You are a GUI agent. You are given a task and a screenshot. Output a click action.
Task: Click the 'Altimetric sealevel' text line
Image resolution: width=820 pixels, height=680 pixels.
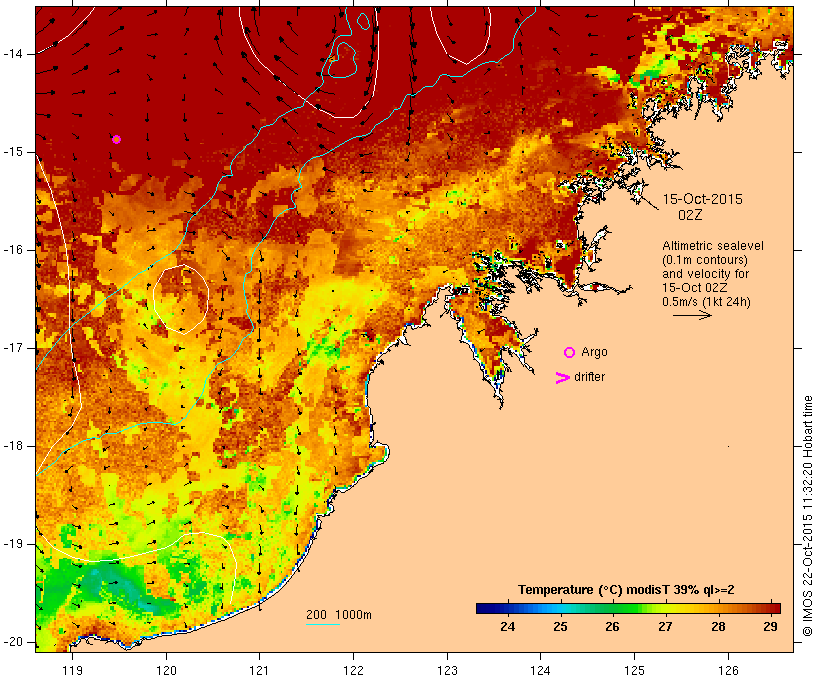tap(713, 246)
